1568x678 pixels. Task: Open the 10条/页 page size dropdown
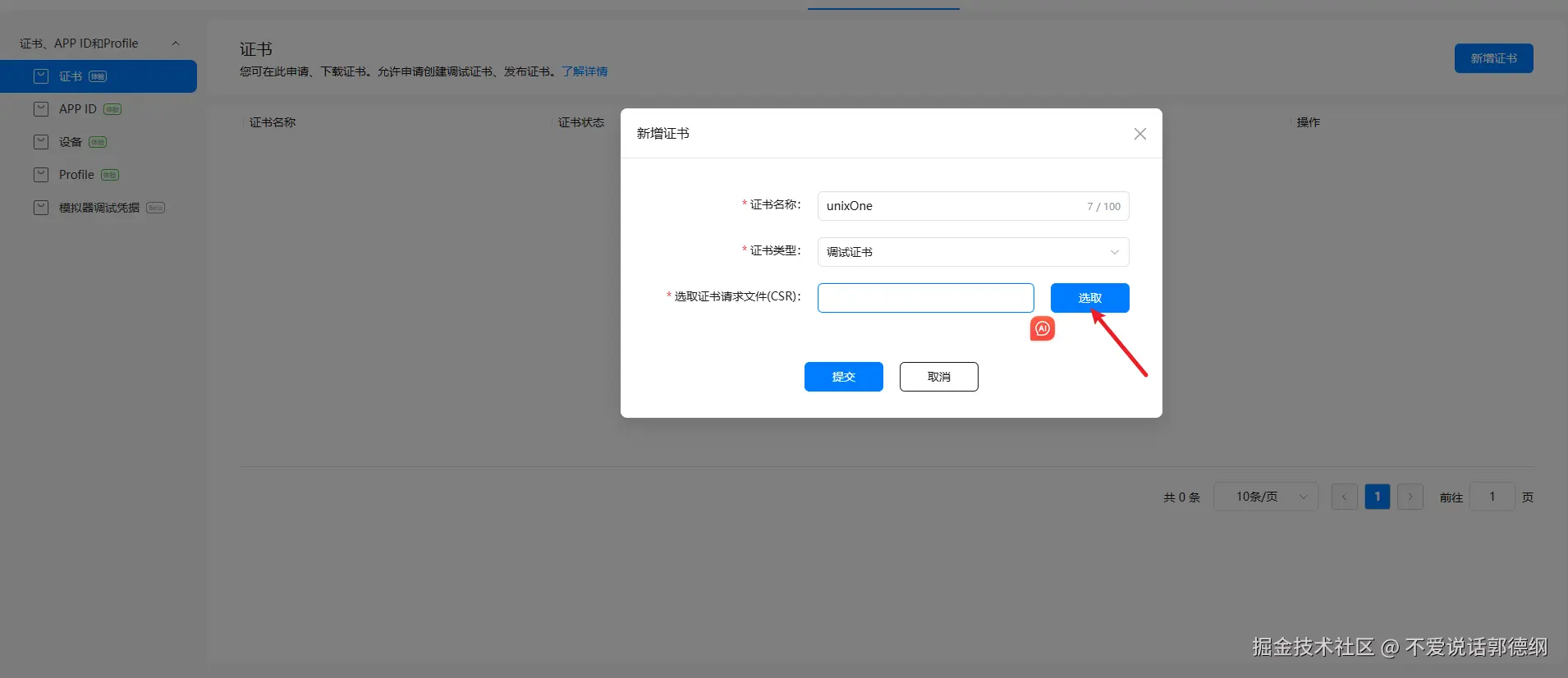point(1266,497)
